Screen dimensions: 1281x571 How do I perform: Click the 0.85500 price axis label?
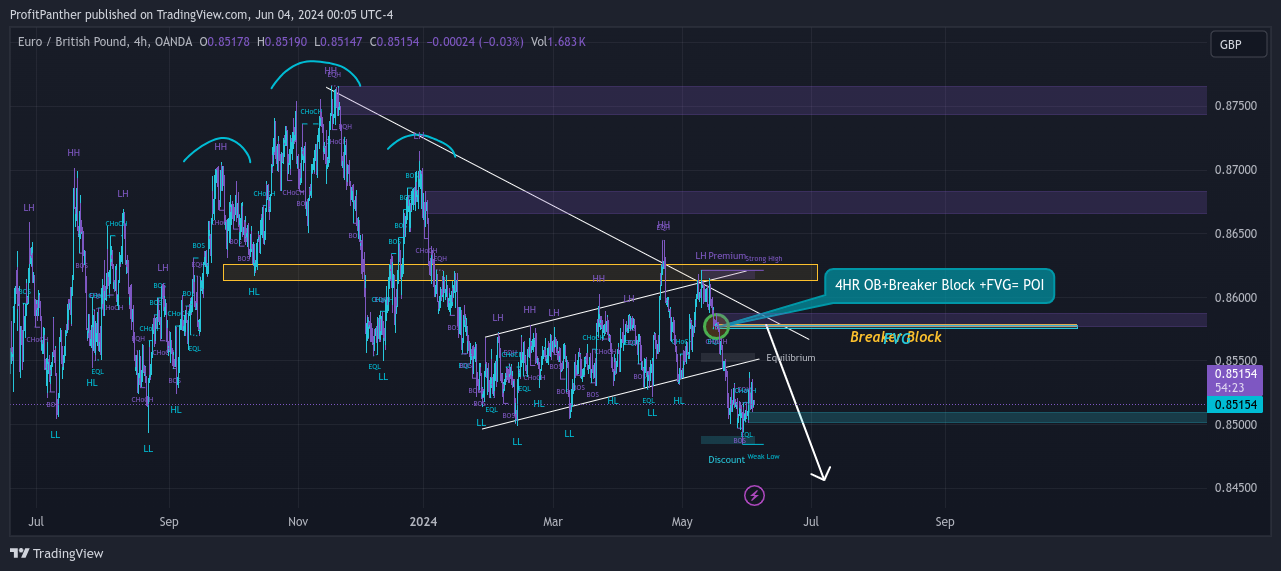(x=1235, y=361)
